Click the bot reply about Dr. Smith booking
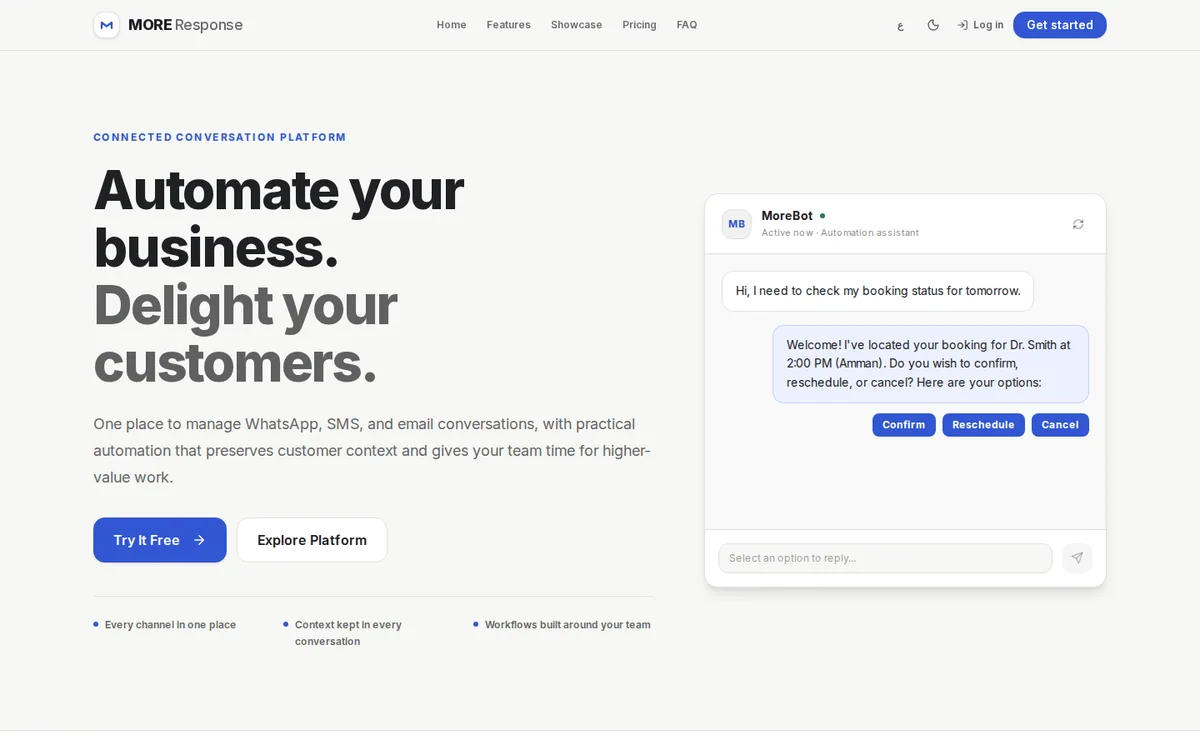1200x750 pixels. click(930, 364)
